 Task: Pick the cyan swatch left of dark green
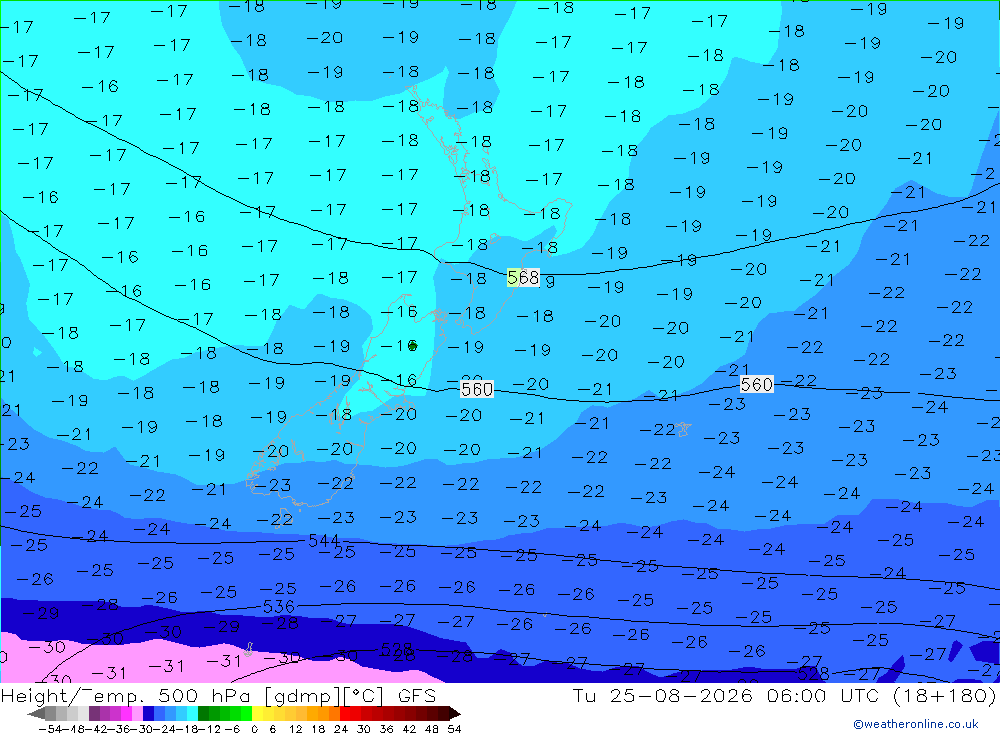pyautogui.click(x=192, y=714)
